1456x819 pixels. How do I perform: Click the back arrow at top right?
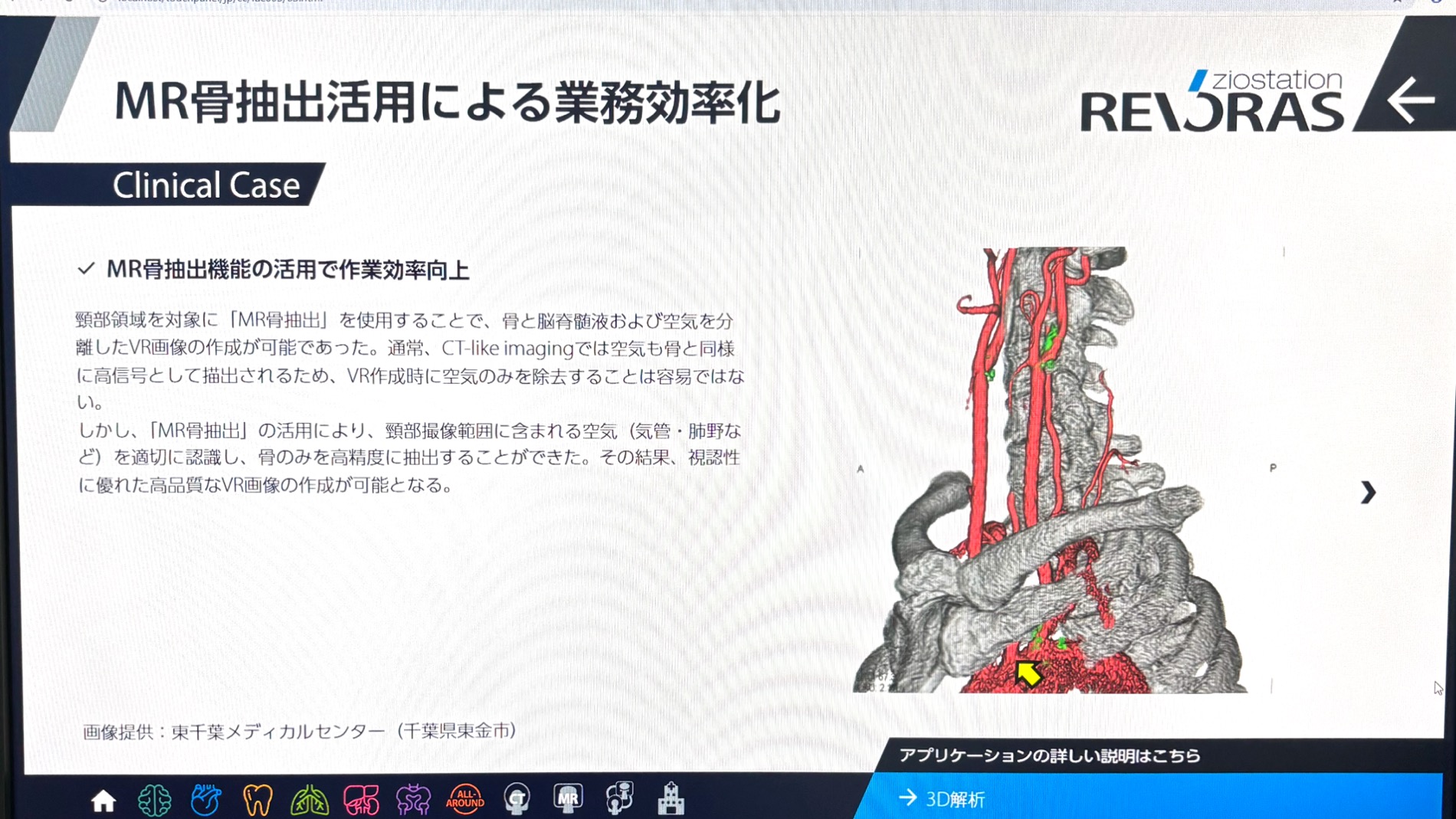pyautogui.click(x=1411, y=100)
